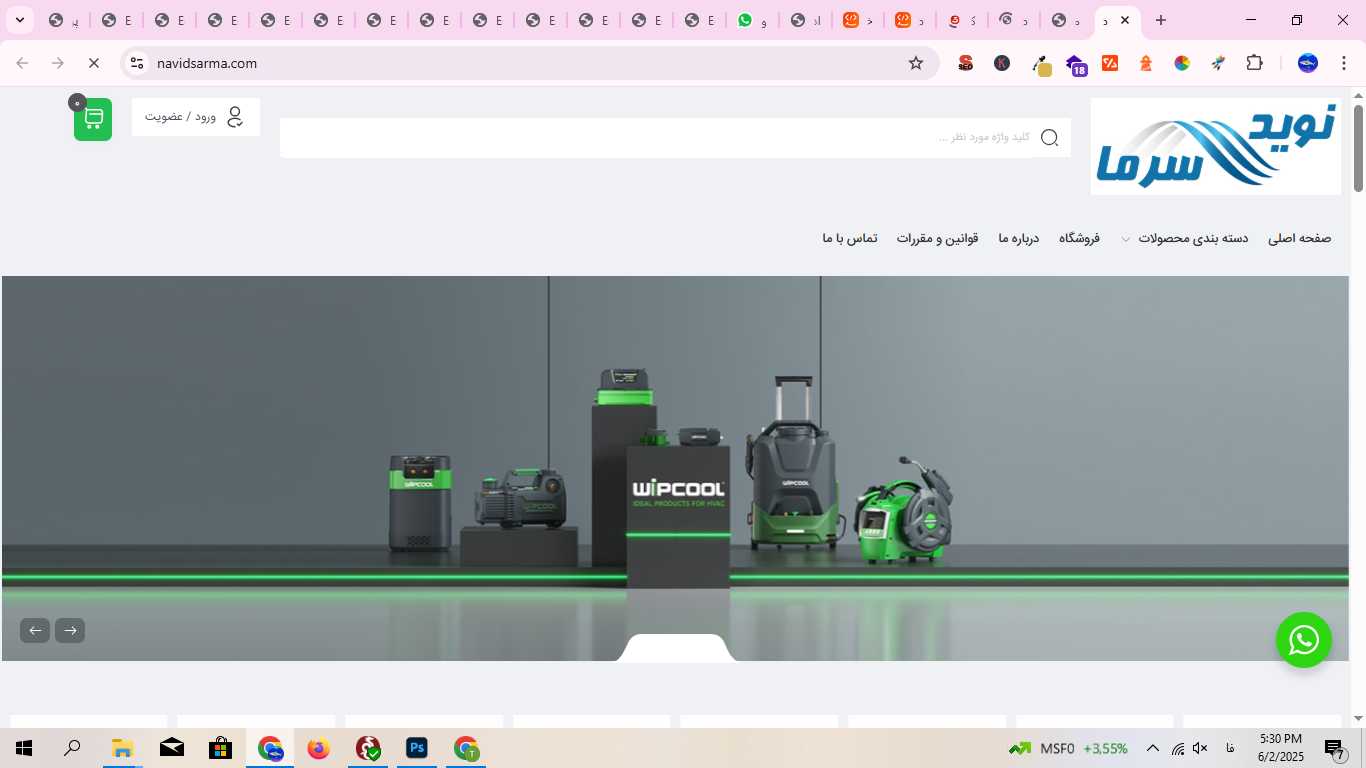Go back with browser back arrow
Image resolution: width=1366 pixels, height=768 pixels.
point(22,63)
